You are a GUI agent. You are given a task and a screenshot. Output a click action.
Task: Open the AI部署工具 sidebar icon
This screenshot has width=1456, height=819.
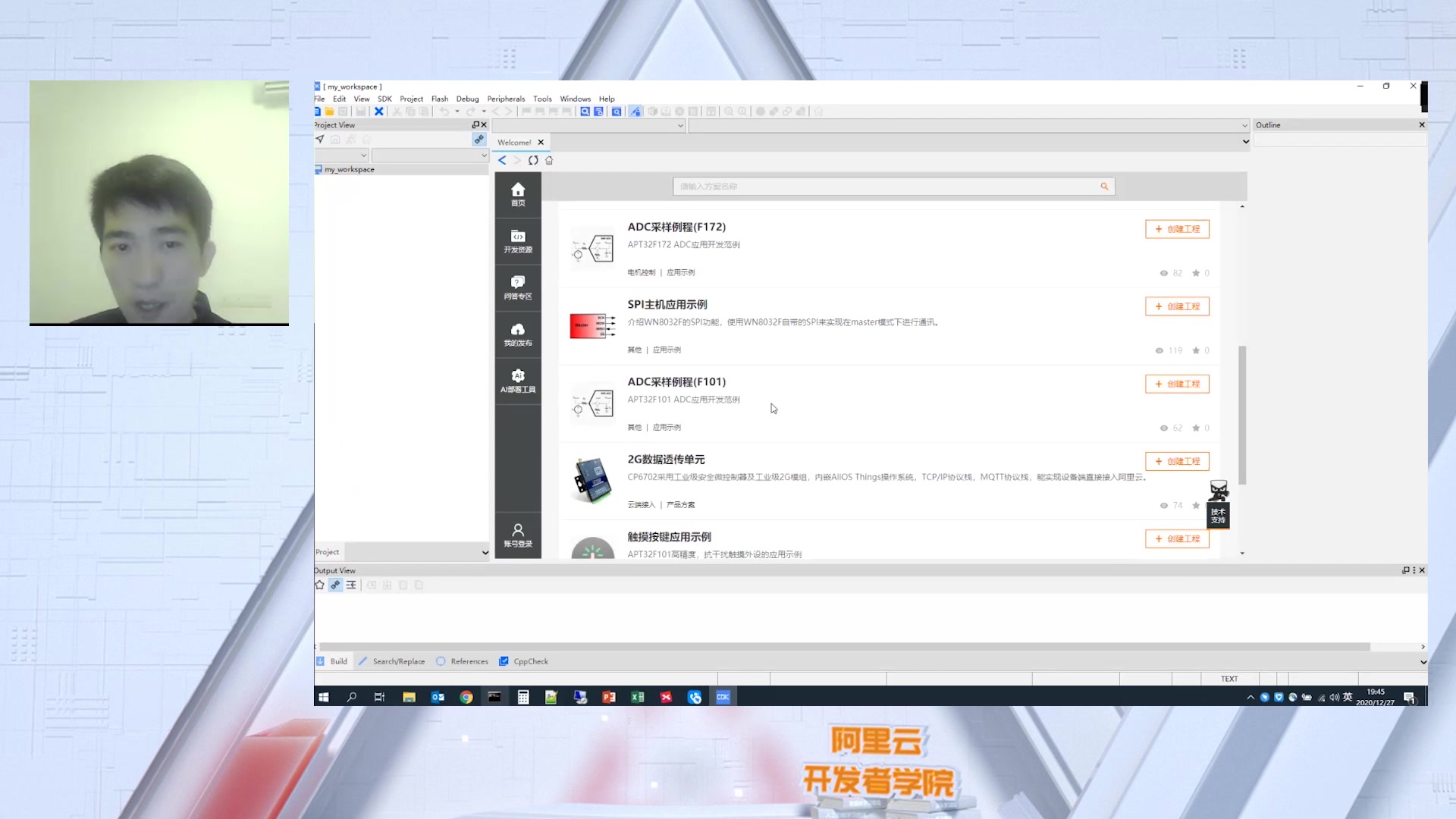[518, 381]
